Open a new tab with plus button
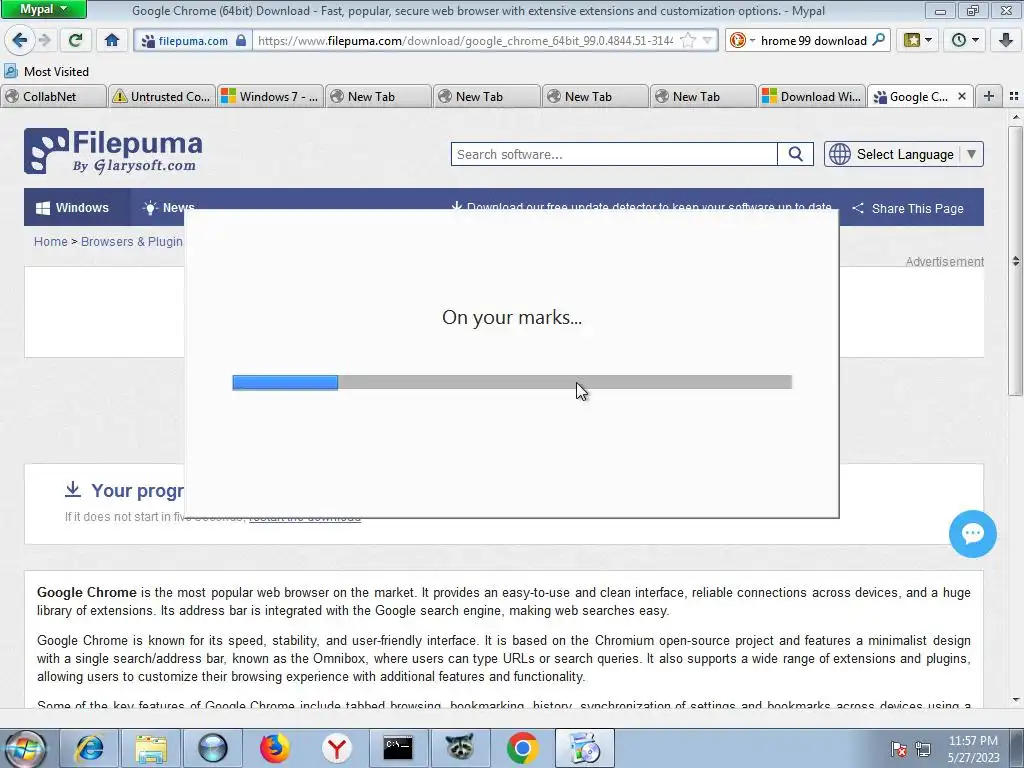Image resolution: width=1024 pixels, height=768 pixels. 989,96
